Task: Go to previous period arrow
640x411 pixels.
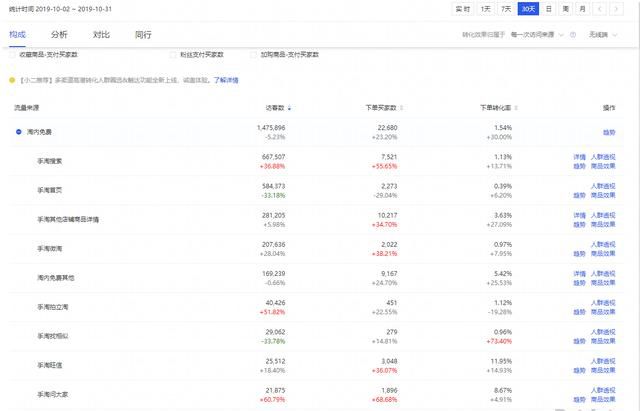Action: (600, 9)
